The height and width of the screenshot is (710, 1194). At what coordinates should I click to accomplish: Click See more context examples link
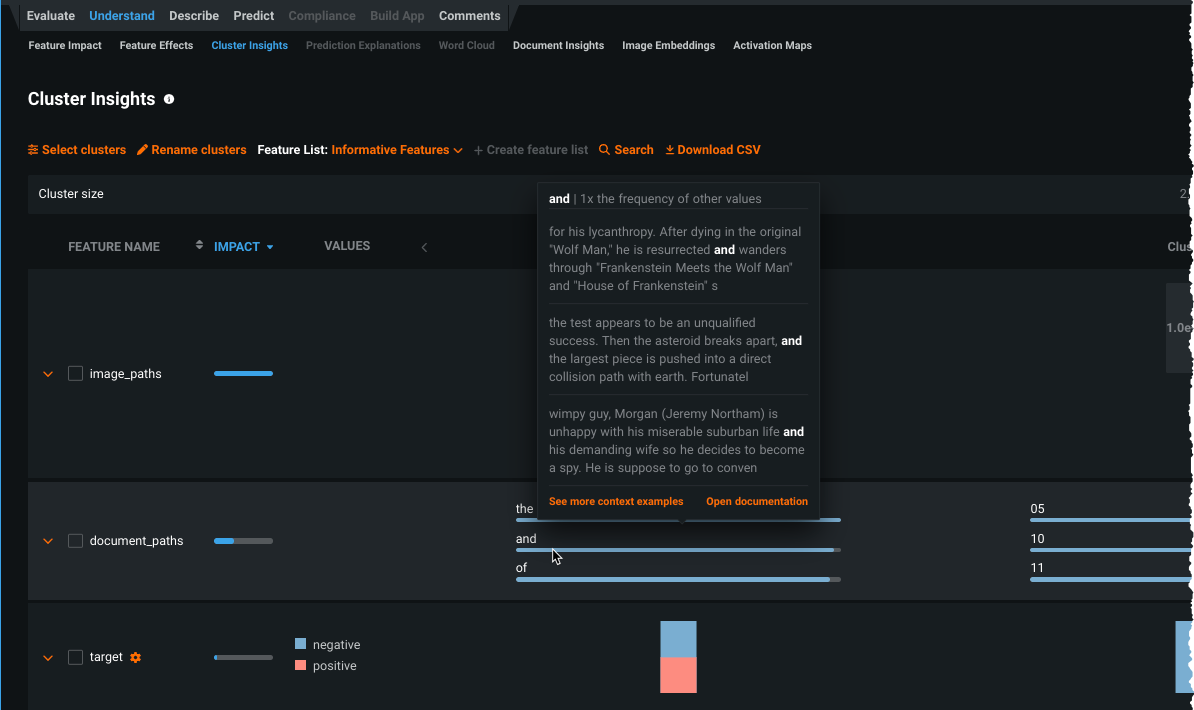pyautogui.click(x=616, y=502)
